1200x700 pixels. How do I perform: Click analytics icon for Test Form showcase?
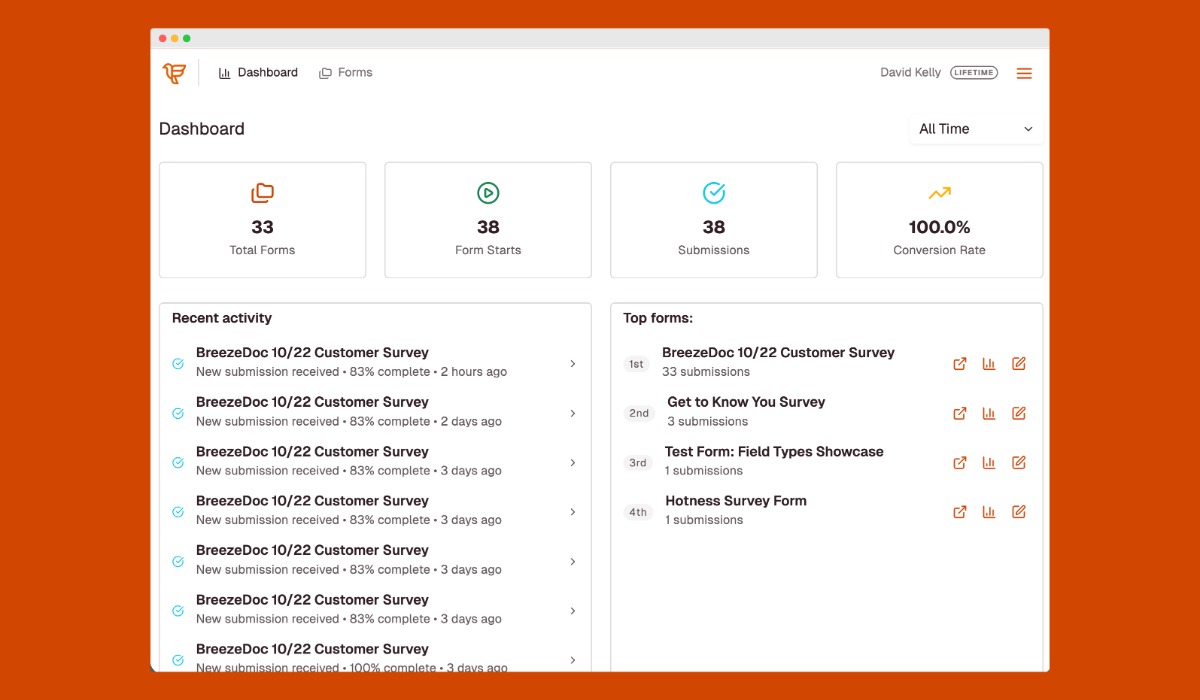[x=989, y=462]
